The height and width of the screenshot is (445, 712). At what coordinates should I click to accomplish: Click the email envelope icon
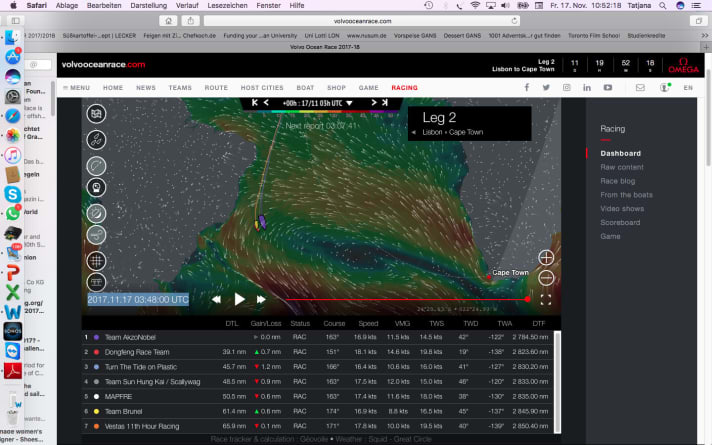(640, 87)
